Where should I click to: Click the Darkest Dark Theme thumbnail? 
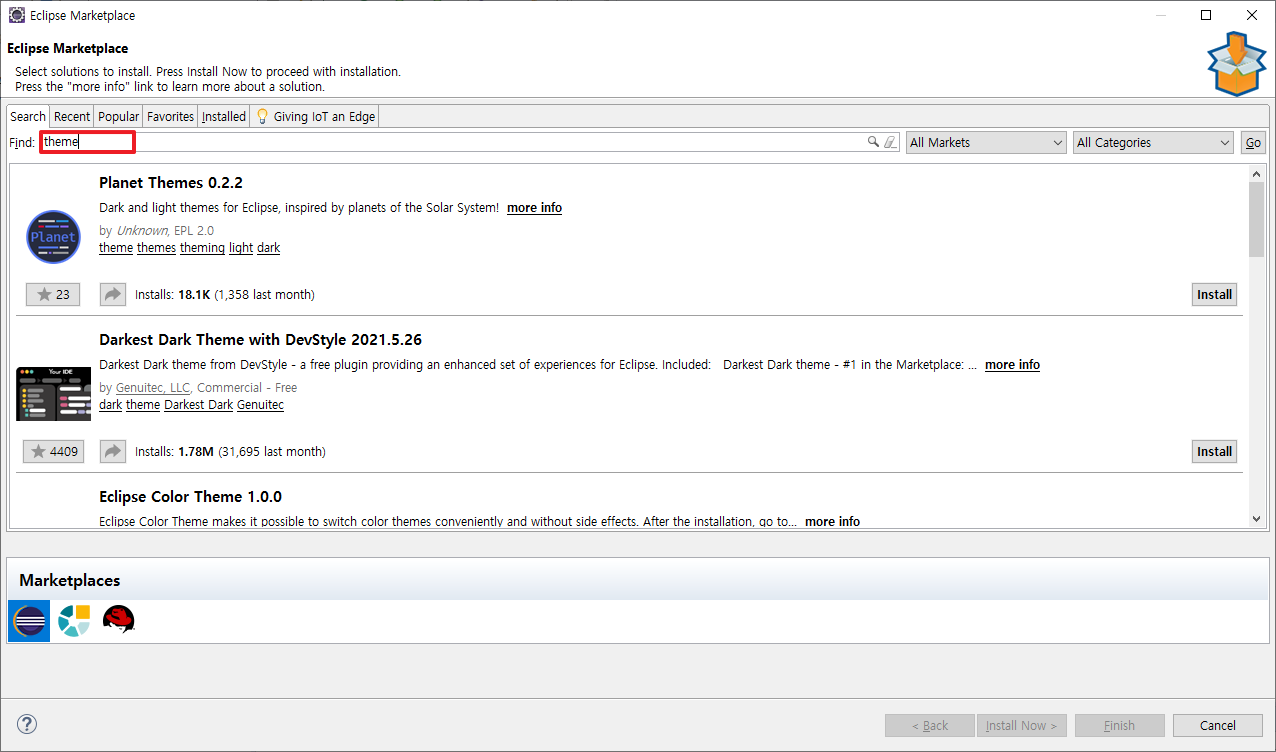[x=53, y=394]
